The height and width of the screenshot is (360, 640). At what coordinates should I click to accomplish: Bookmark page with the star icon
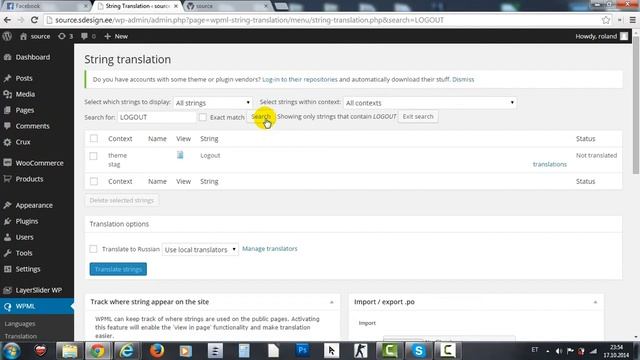pyautogui.click(x=606, y=20)
